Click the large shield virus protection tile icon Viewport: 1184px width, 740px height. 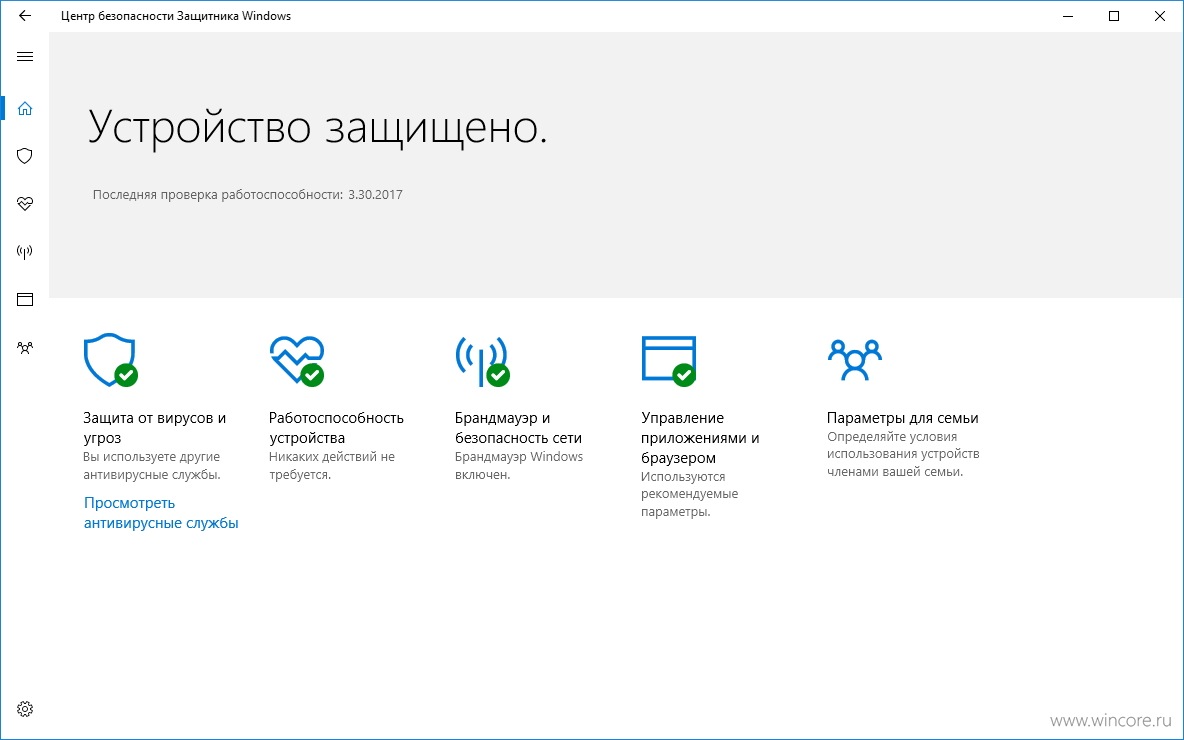click(110, 360)
